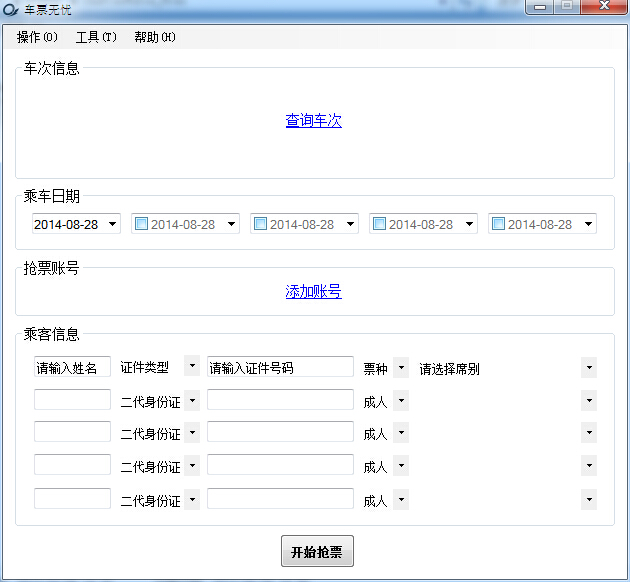Screen dimensions: 630x582
Task: Open first passenger's seat class dropdown
Action: coord(589,400)
